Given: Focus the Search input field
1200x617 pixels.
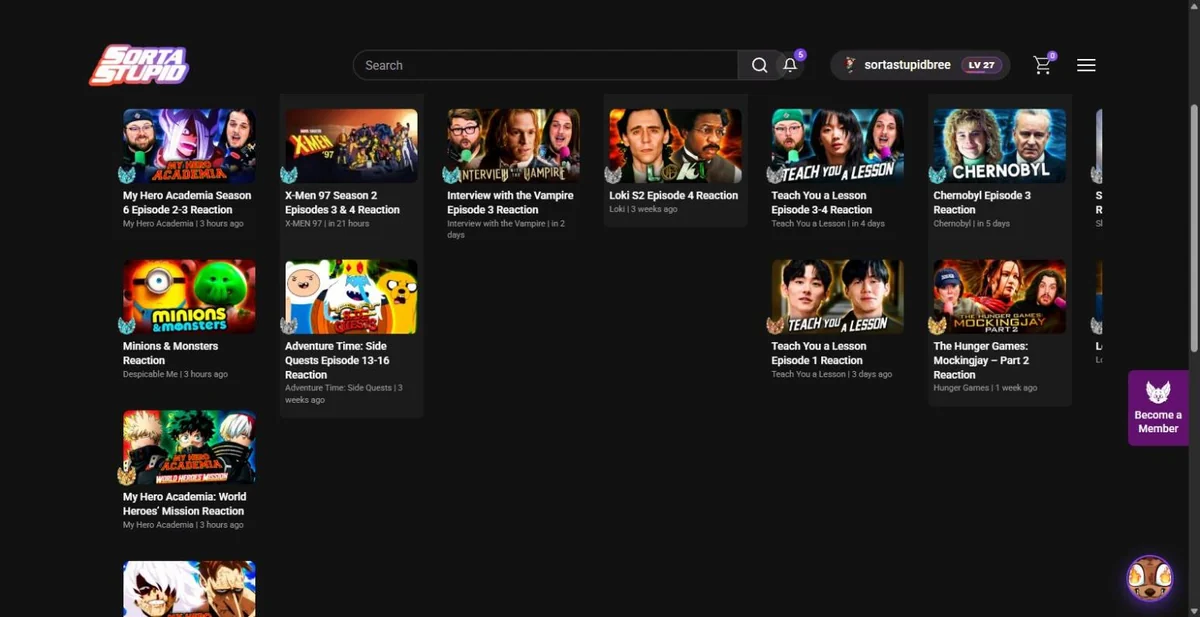Looking at the screenshot, I should click(545, 65).
